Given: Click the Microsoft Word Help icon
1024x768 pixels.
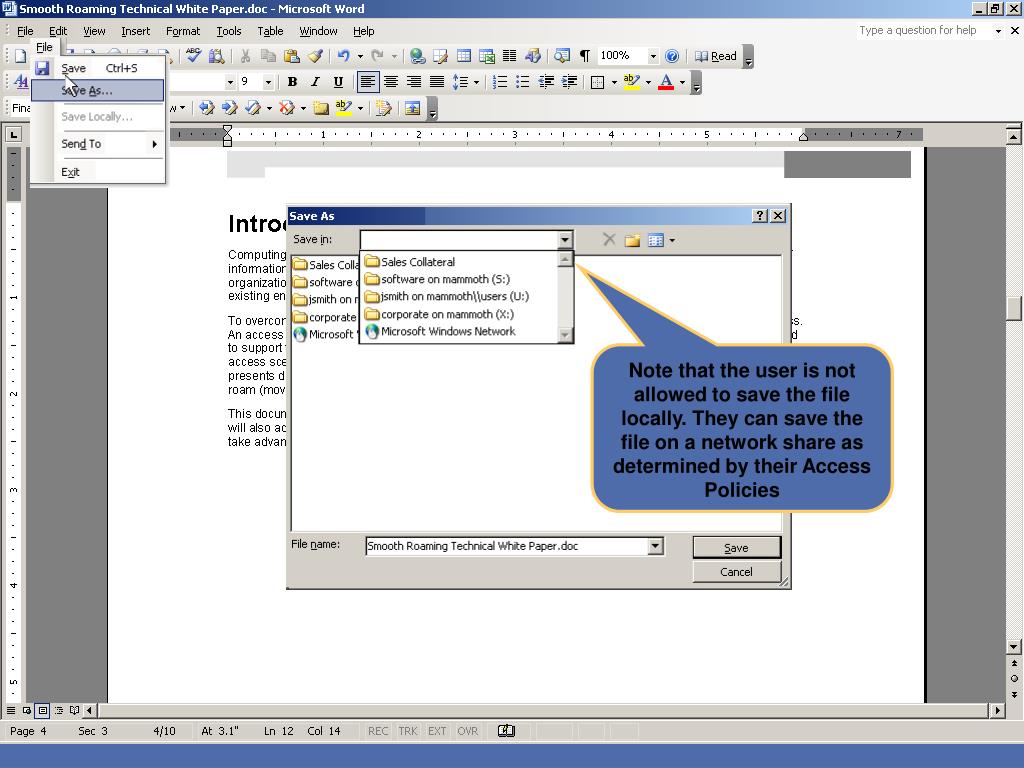Looking at the screenshot, I should click(671, 56).
